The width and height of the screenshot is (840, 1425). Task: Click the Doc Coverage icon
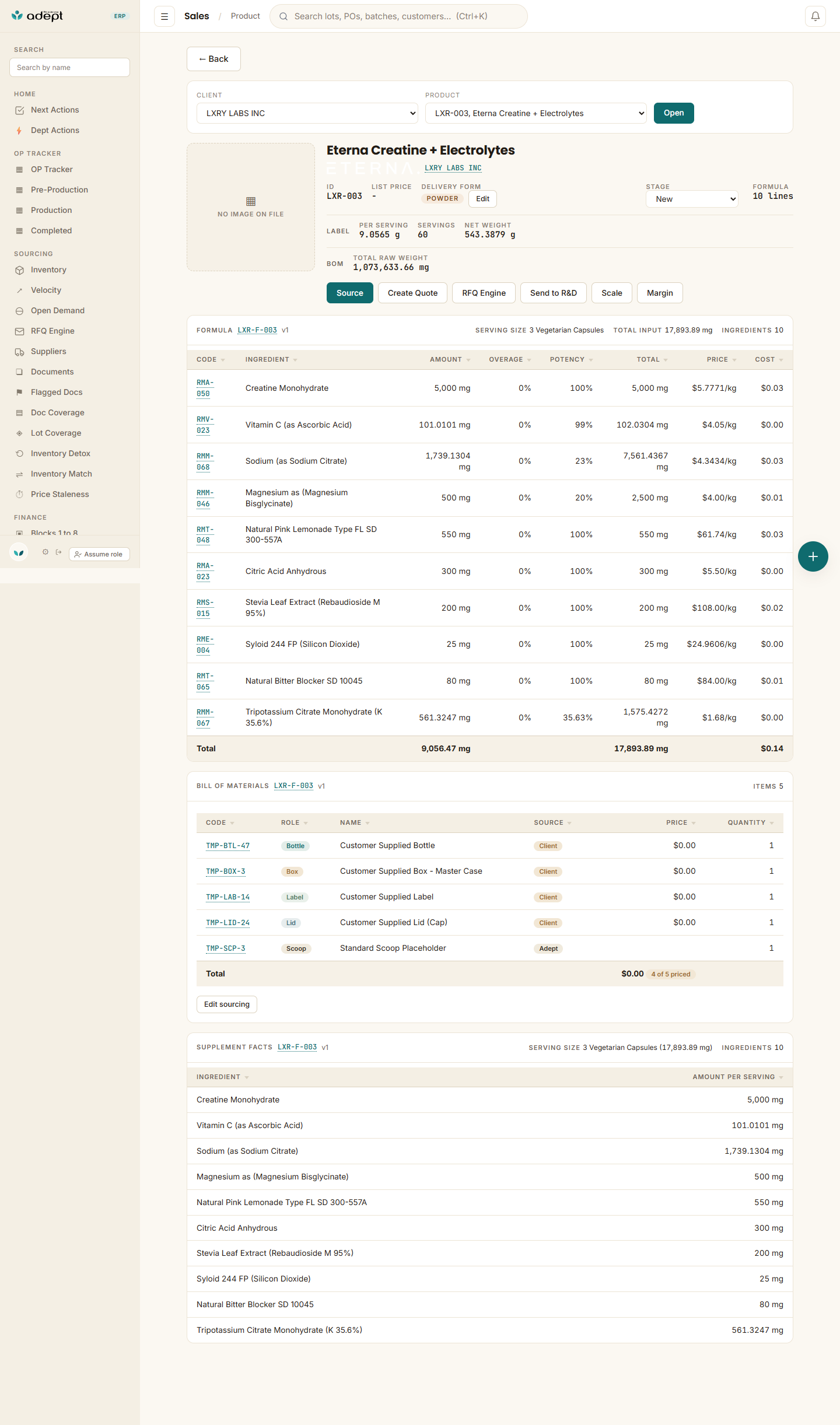19,413
